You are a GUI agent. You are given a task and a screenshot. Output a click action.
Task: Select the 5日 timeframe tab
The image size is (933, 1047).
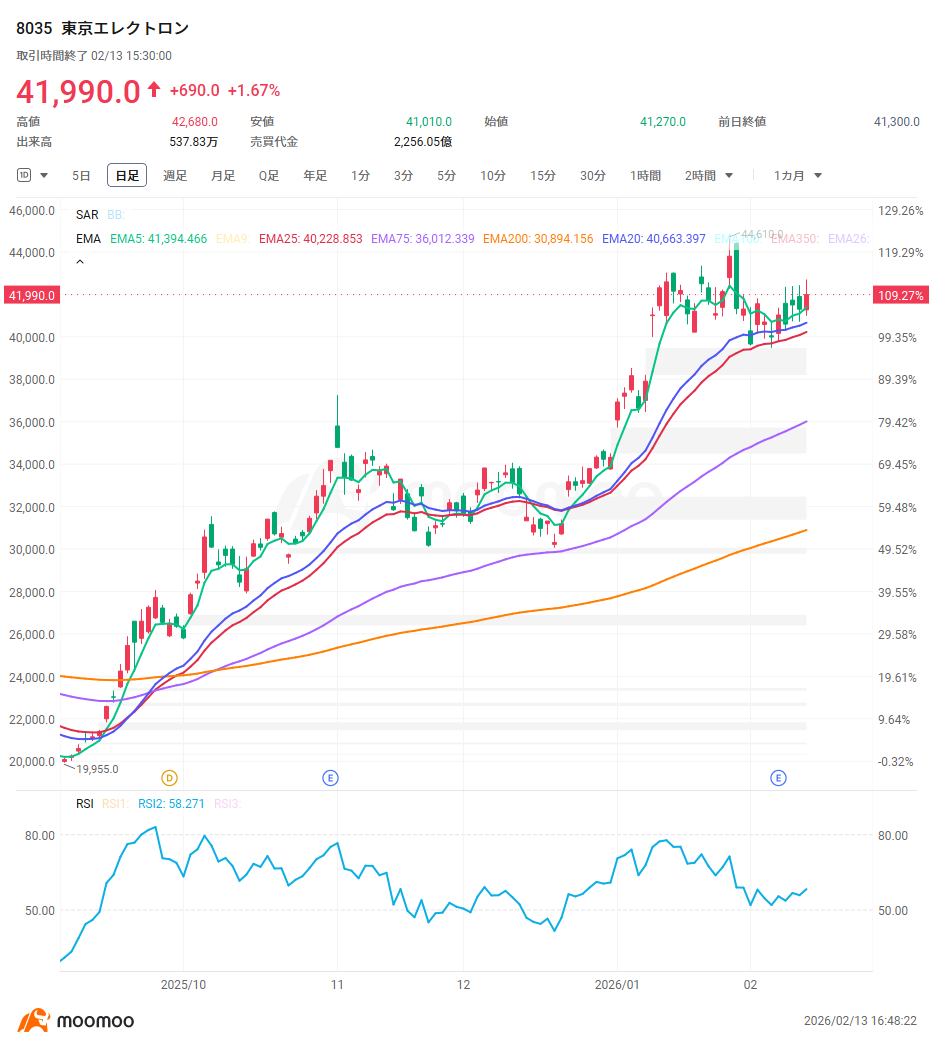[81, 176]
